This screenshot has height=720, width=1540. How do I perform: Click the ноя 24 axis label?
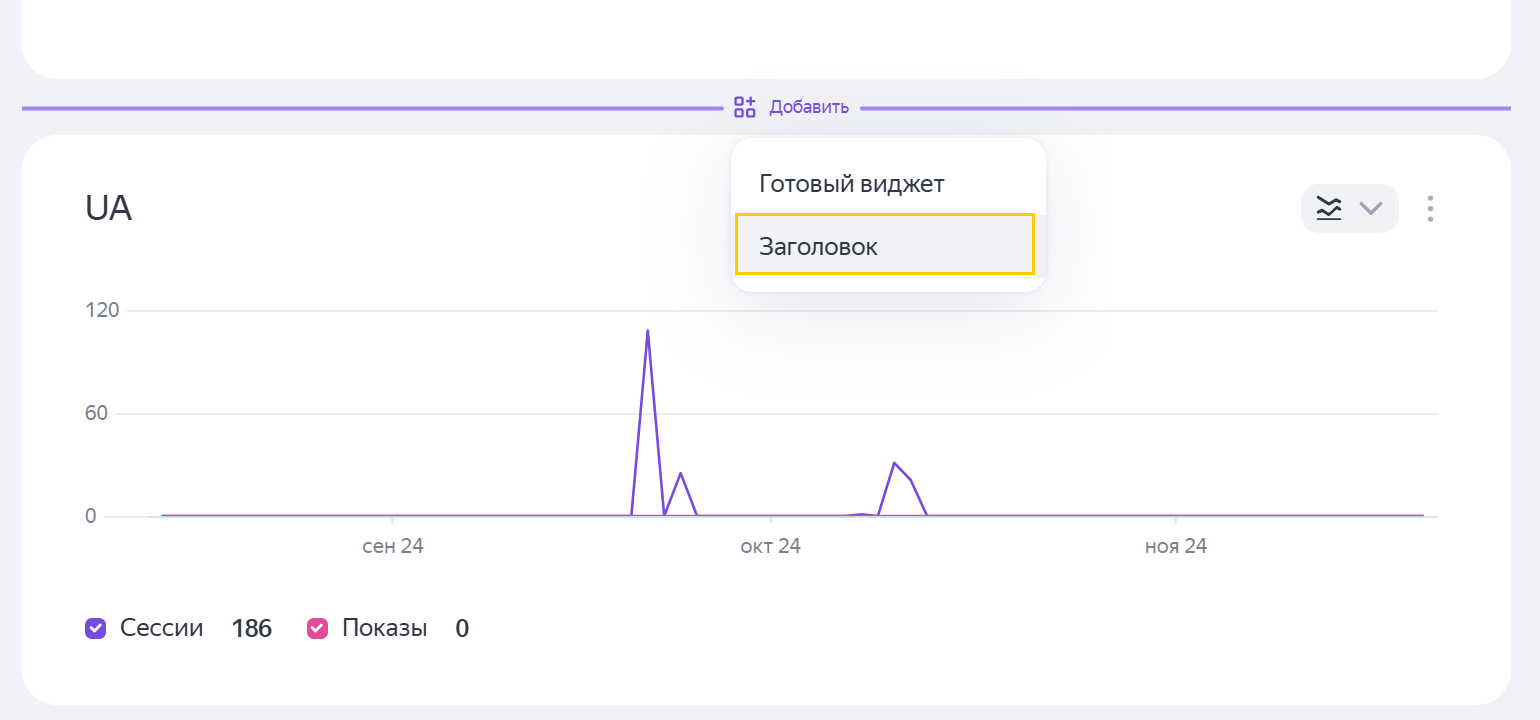pyautogui.click(x=1175, y=547)
